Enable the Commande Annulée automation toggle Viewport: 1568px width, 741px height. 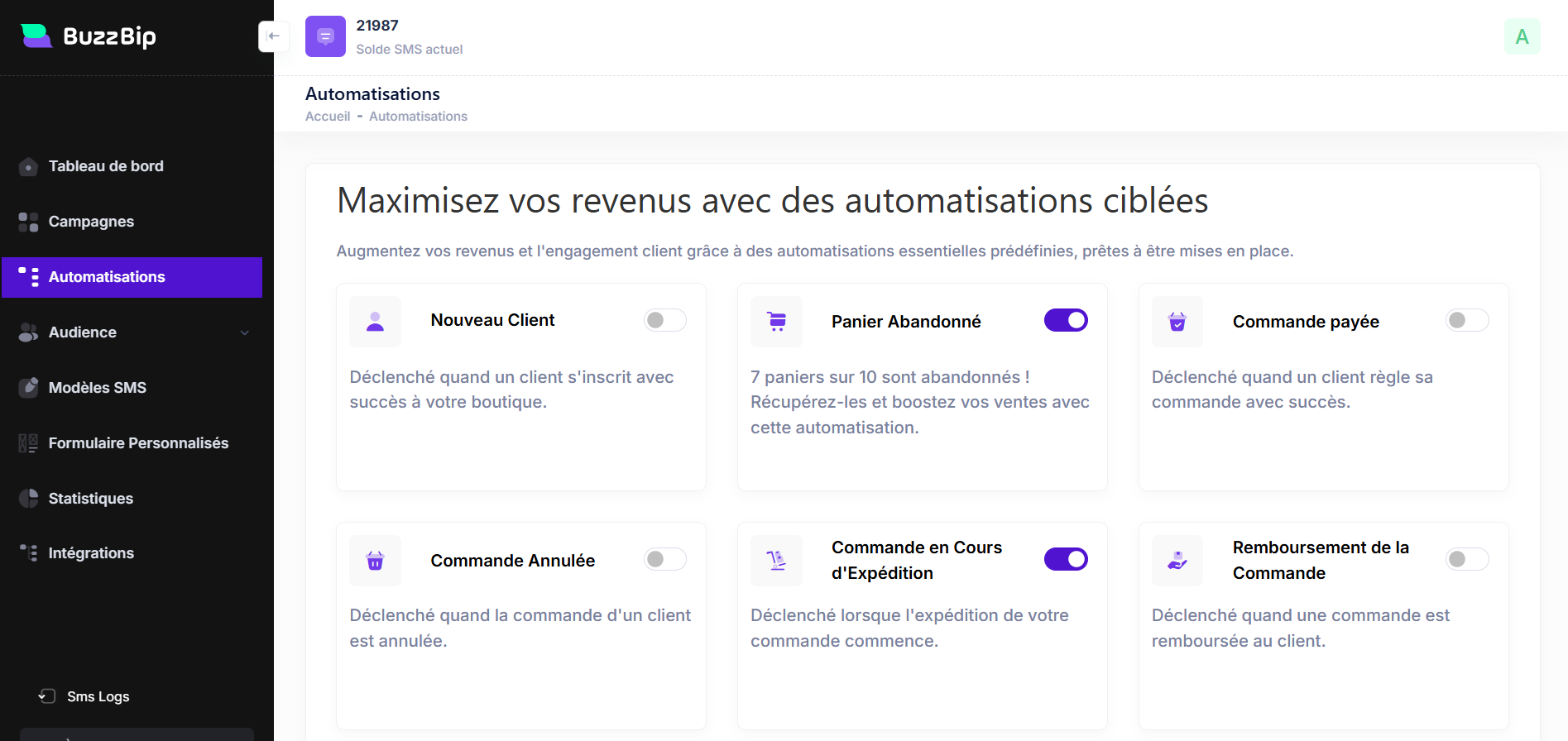click(664, 559)
